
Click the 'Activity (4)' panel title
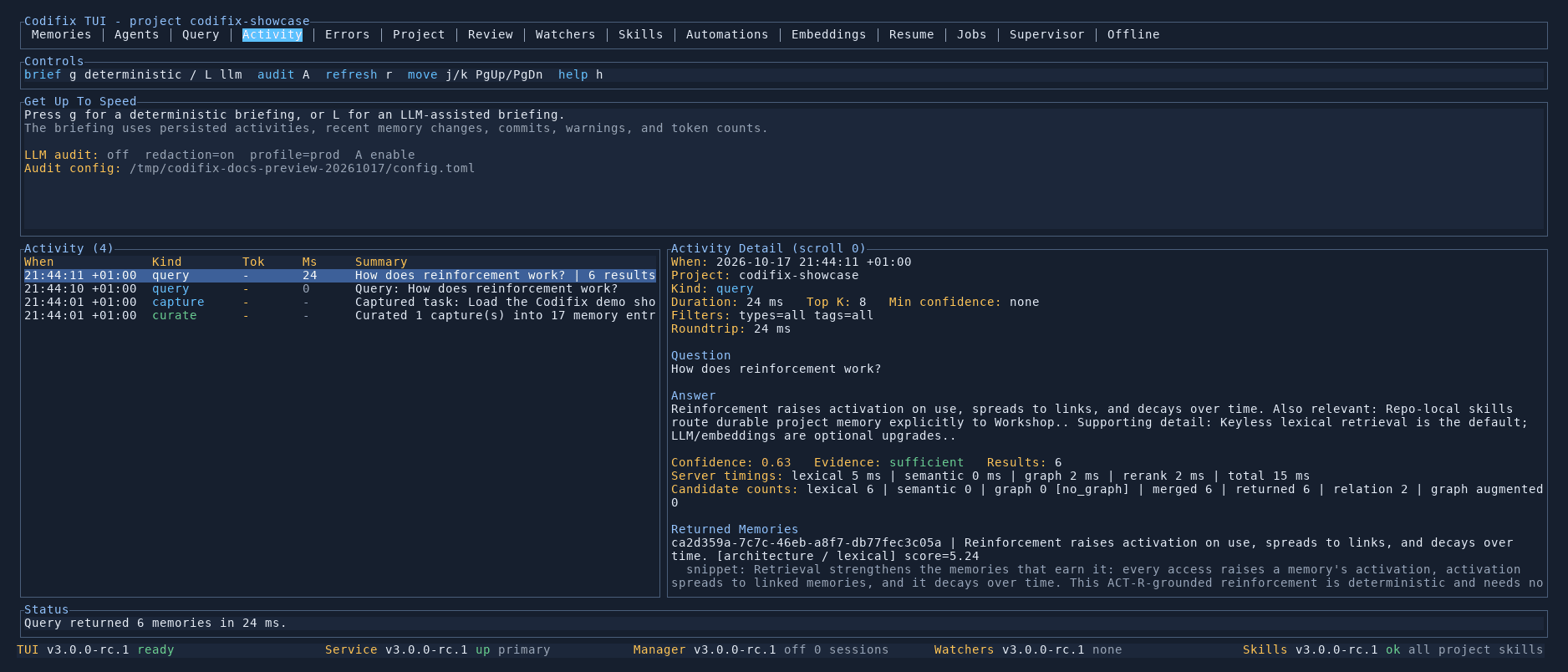coord(69,248)
